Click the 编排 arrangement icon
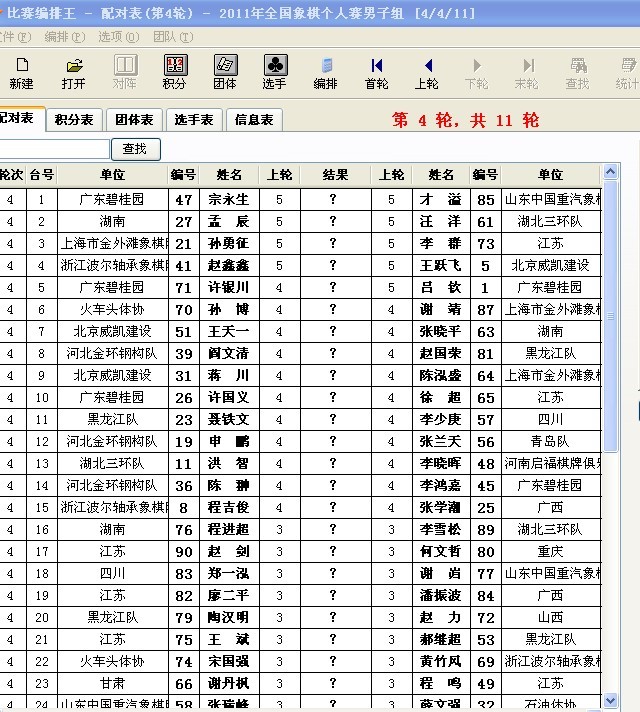 326,73
